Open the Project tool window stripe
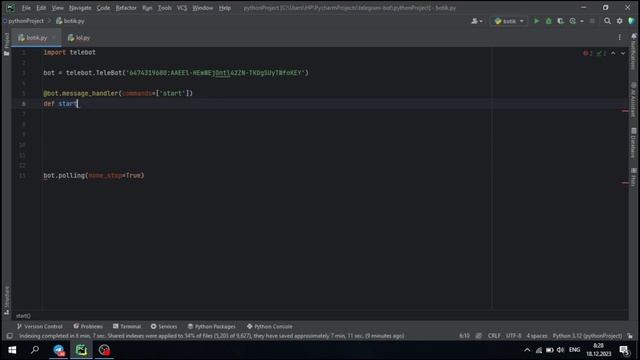Screen dimensions: 640x360 pyautogui.click(x=6, y=44)
